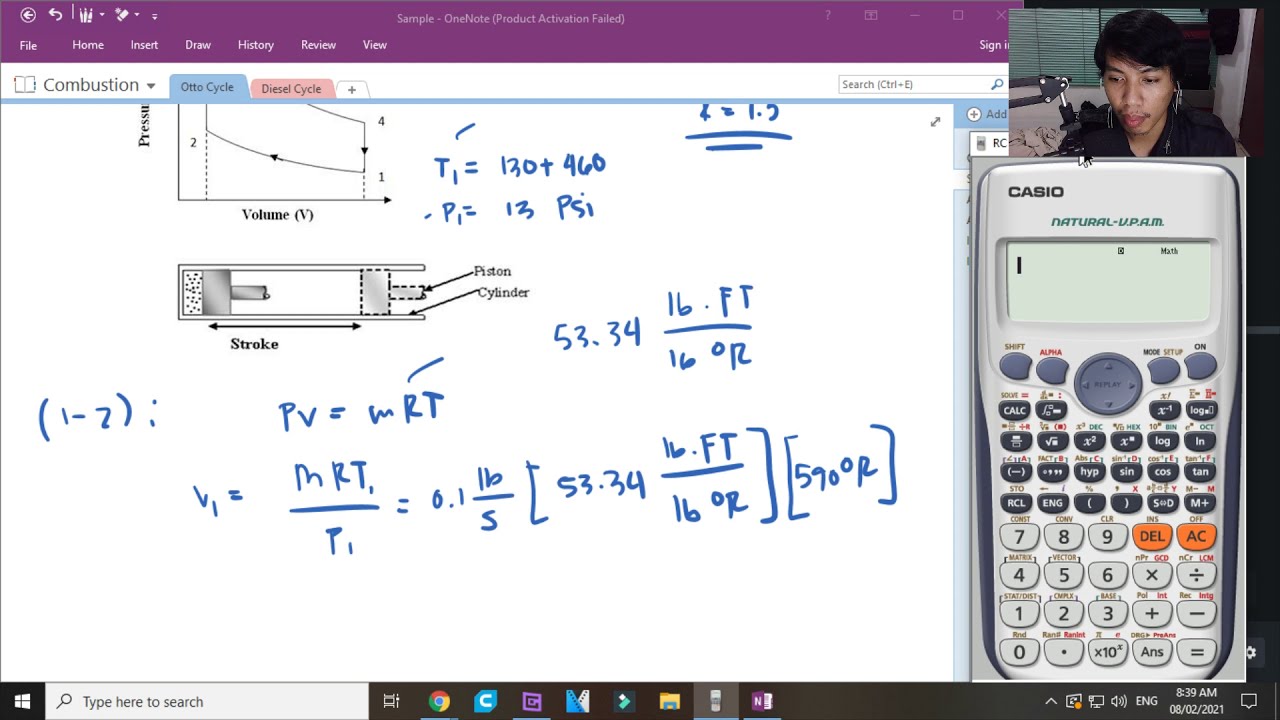
Task: Click the calculator integral key
Action: coord(1052,410)
